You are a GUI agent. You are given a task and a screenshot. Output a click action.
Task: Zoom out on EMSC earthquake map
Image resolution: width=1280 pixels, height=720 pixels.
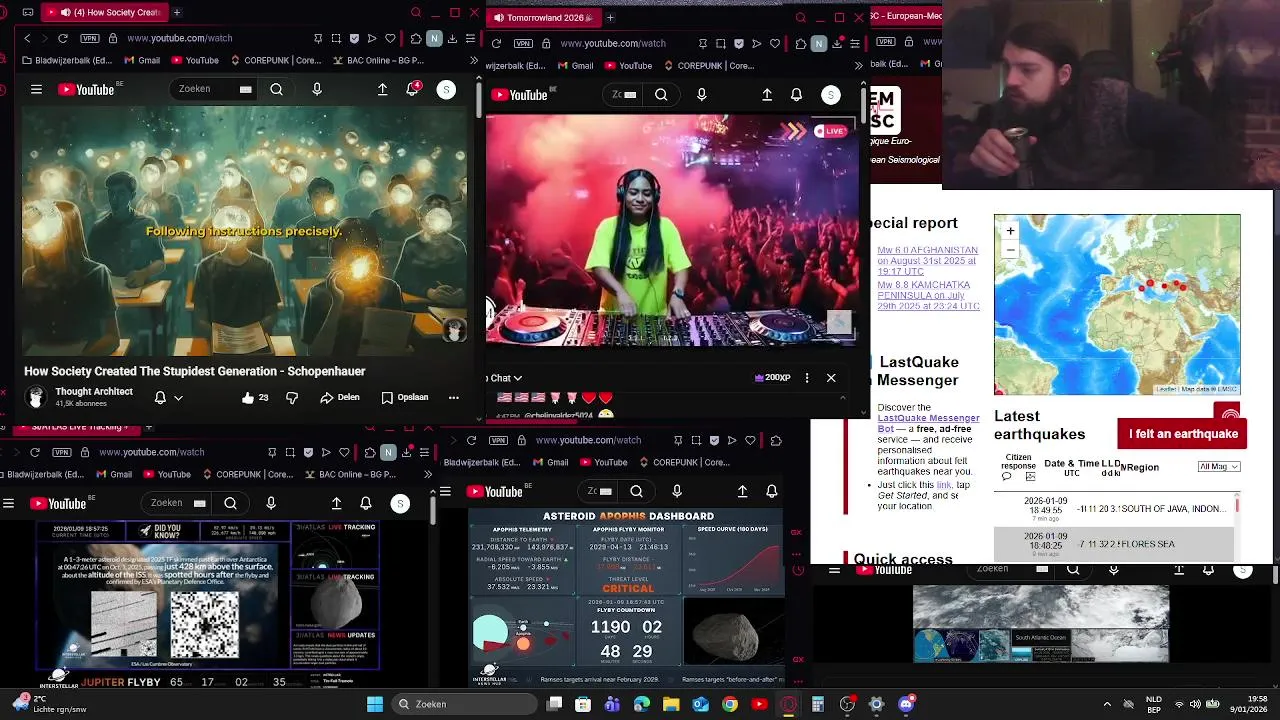(1010, 249)
